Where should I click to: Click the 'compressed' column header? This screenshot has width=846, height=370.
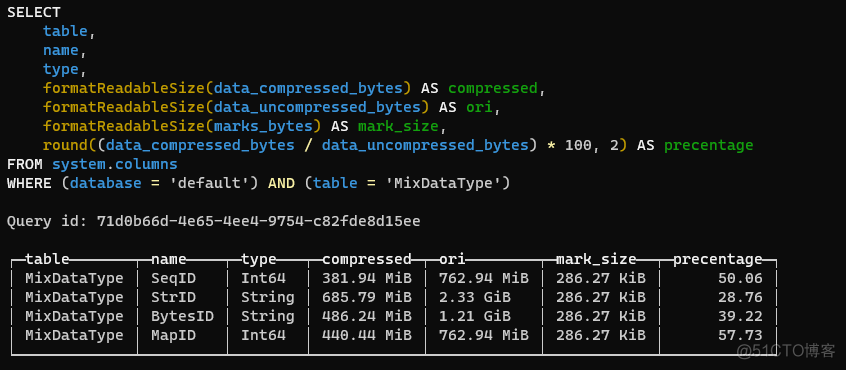coord(367,259)
